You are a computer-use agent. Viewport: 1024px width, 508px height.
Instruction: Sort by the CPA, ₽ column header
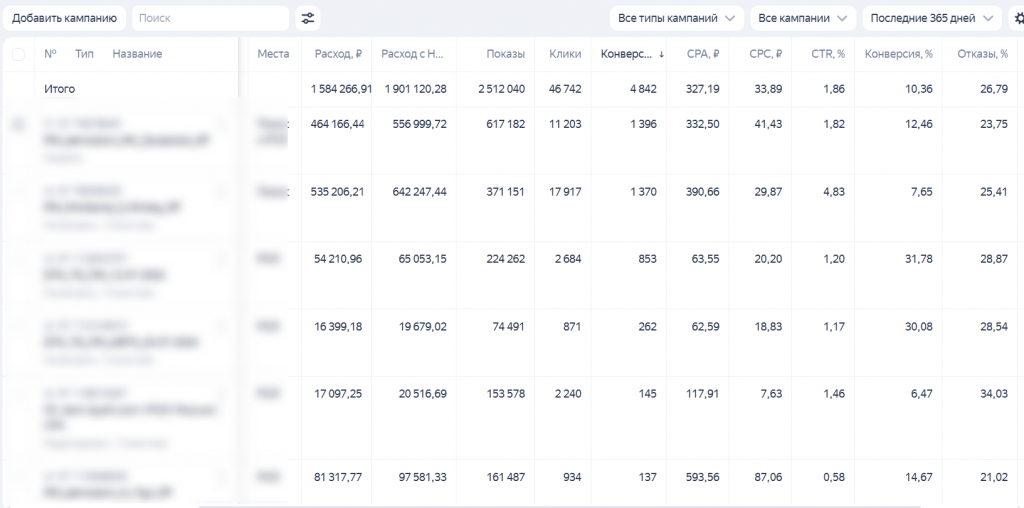pos(703,54)
